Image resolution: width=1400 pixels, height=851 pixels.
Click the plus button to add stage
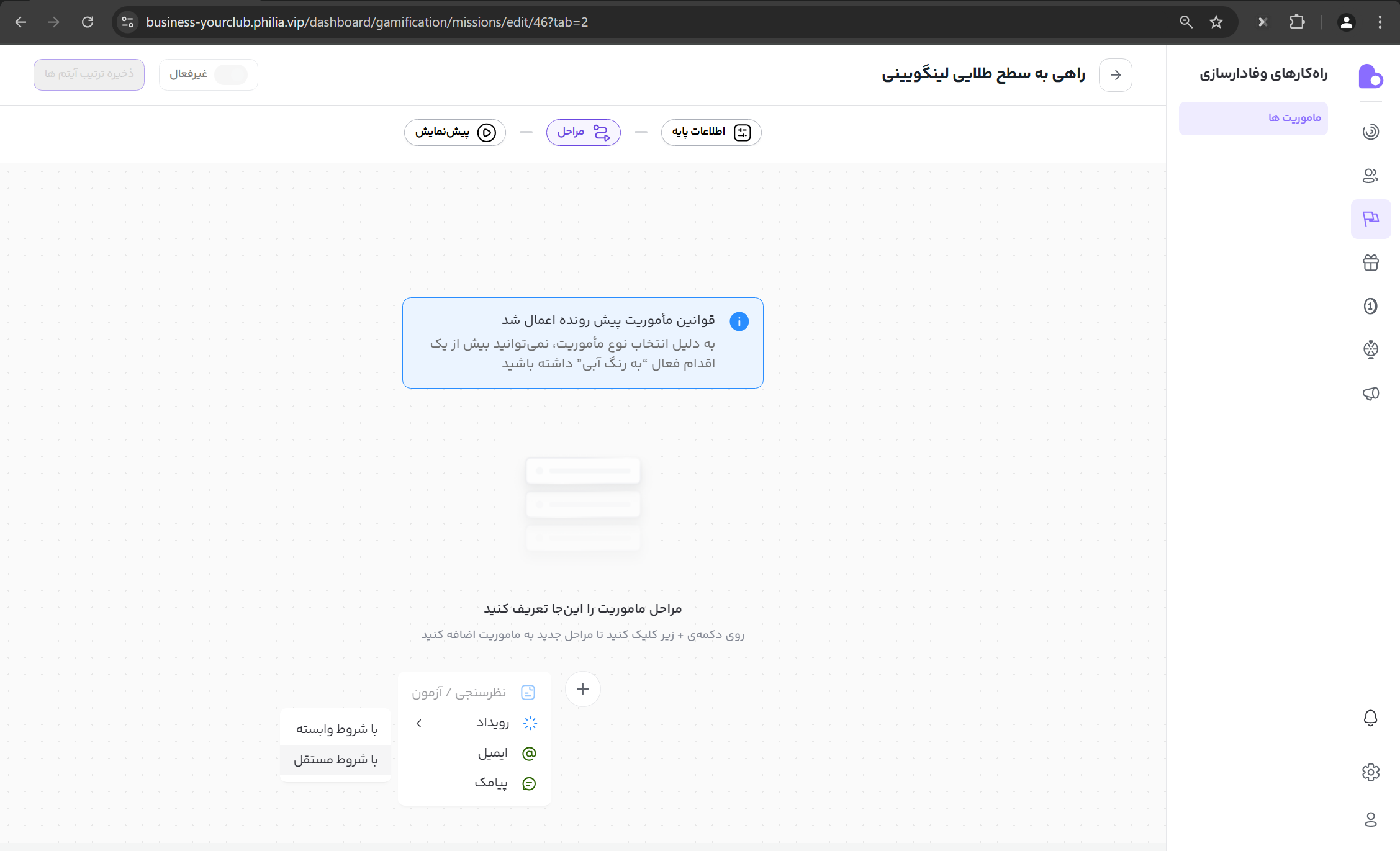(x=582, y=689)
